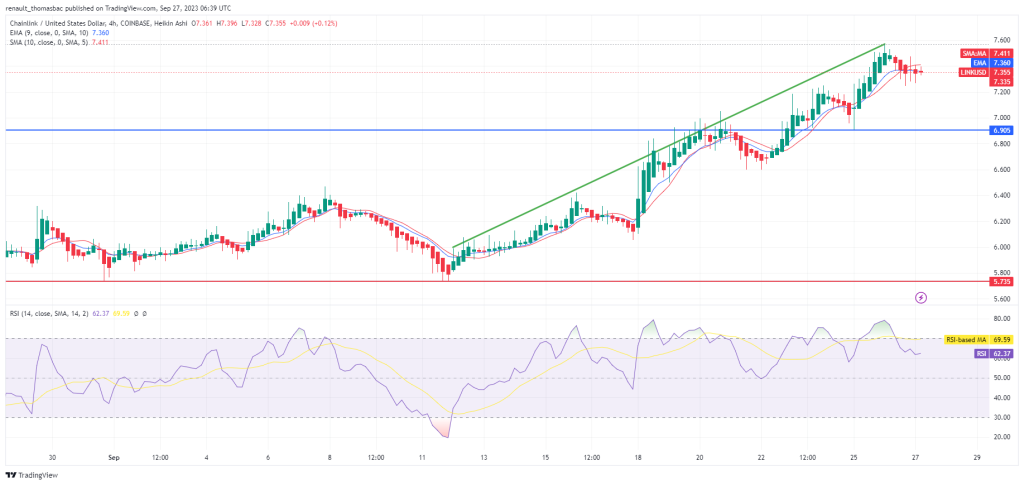This screenshot has width=1024, height=485.
Task: Click the renault_thomasbac published header text
Action: point(130,6)
